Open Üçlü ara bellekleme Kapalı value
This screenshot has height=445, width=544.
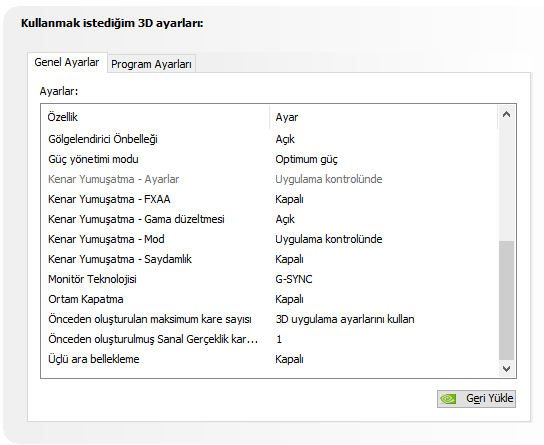pos(289,359)
